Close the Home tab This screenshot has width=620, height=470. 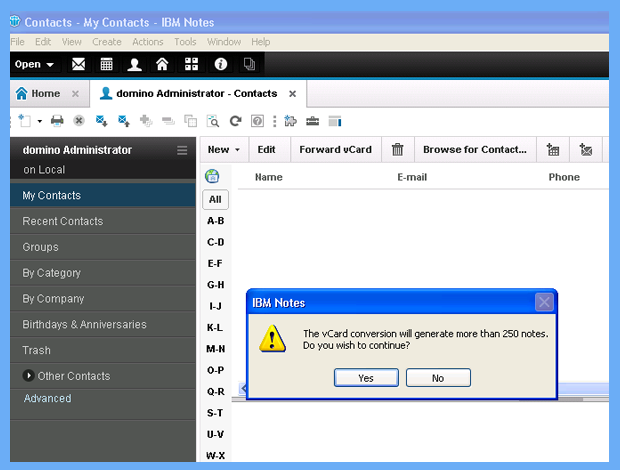[75, 94]
